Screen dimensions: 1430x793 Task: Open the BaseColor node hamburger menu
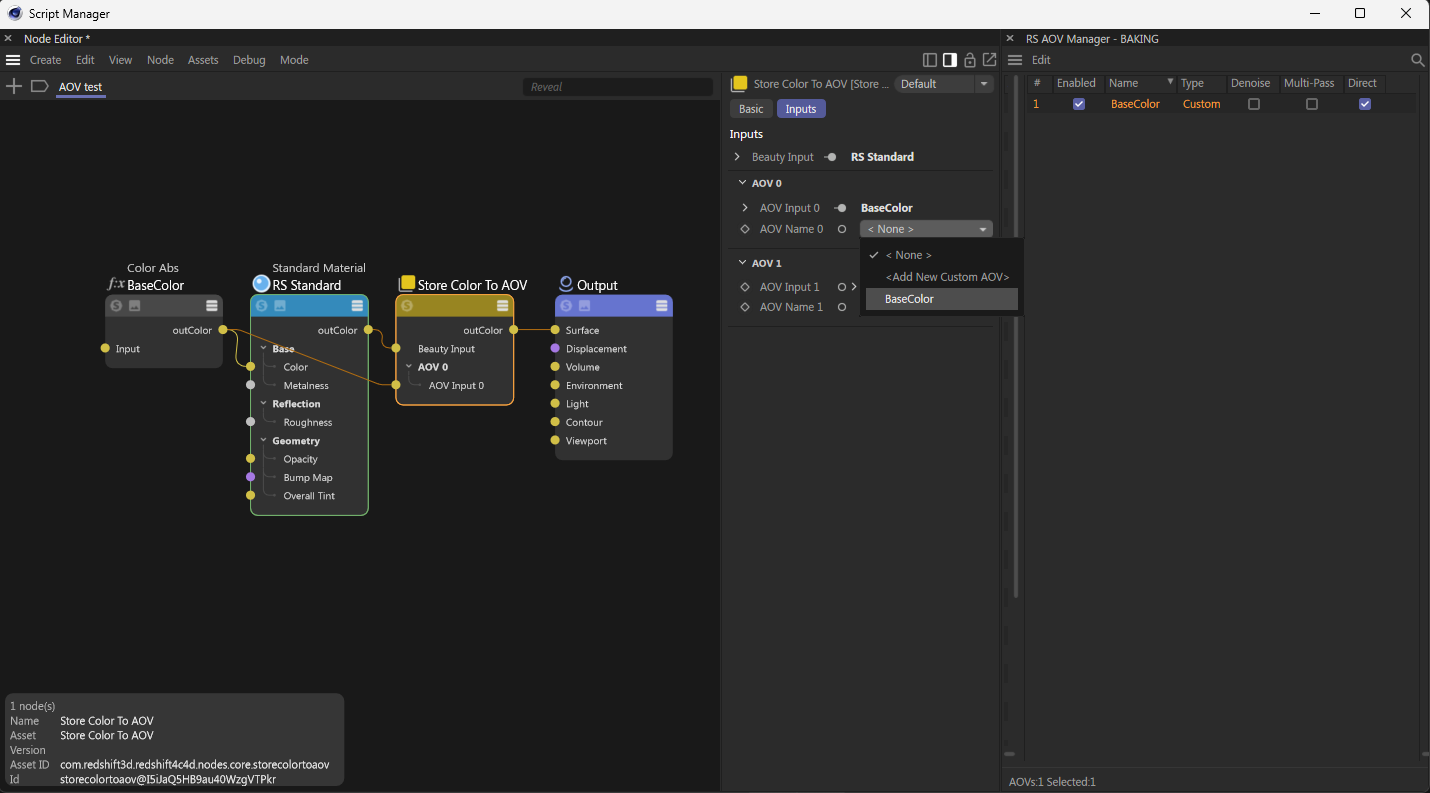tap(212, 306)
